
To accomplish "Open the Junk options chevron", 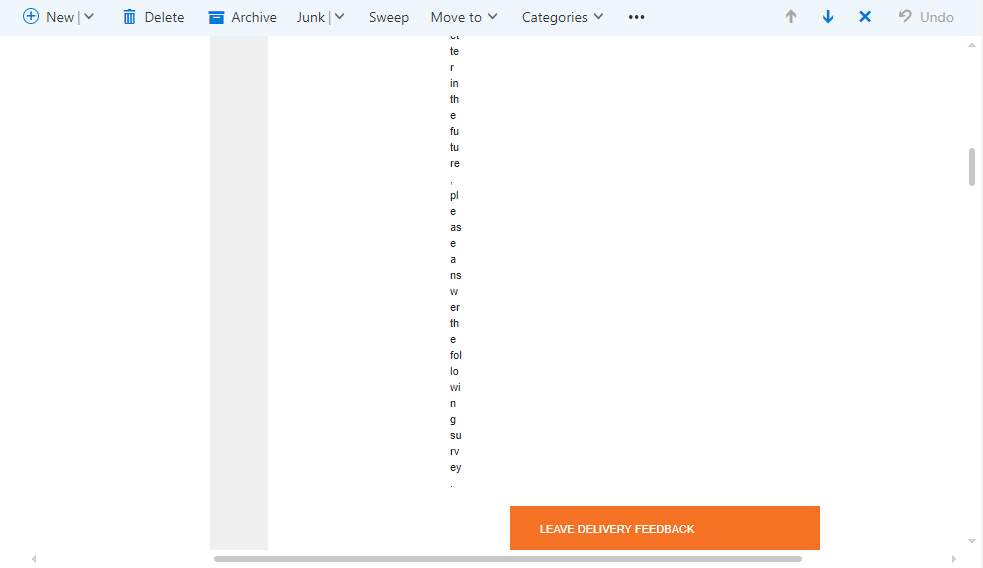I will tap(340, 17).
